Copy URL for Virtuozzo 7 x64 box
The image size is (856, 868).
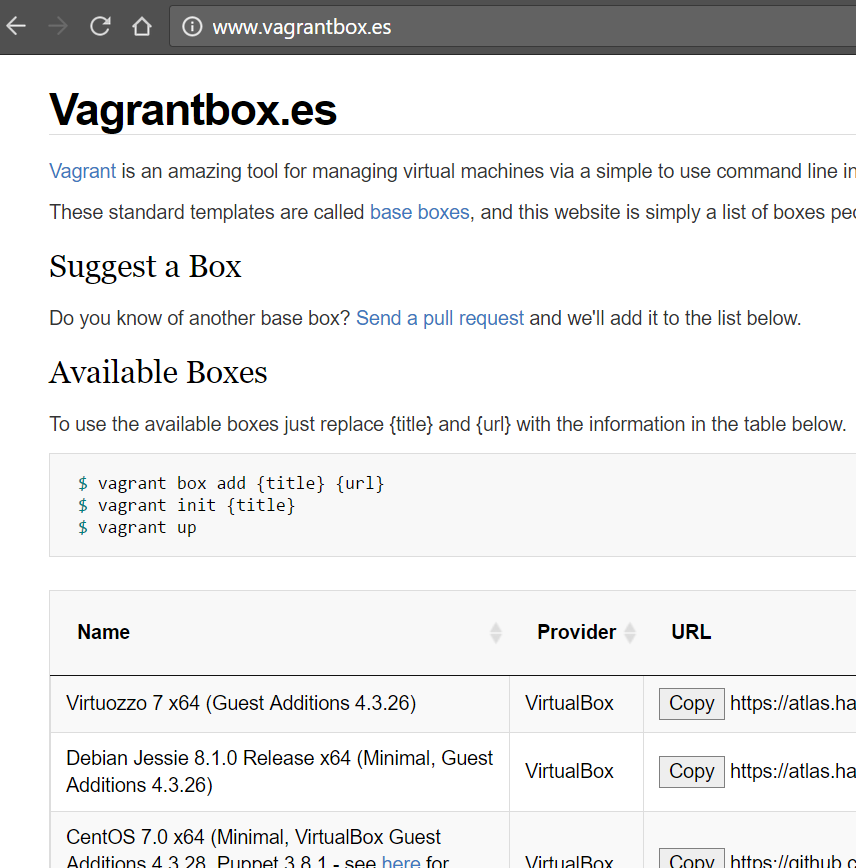point(691,703)
